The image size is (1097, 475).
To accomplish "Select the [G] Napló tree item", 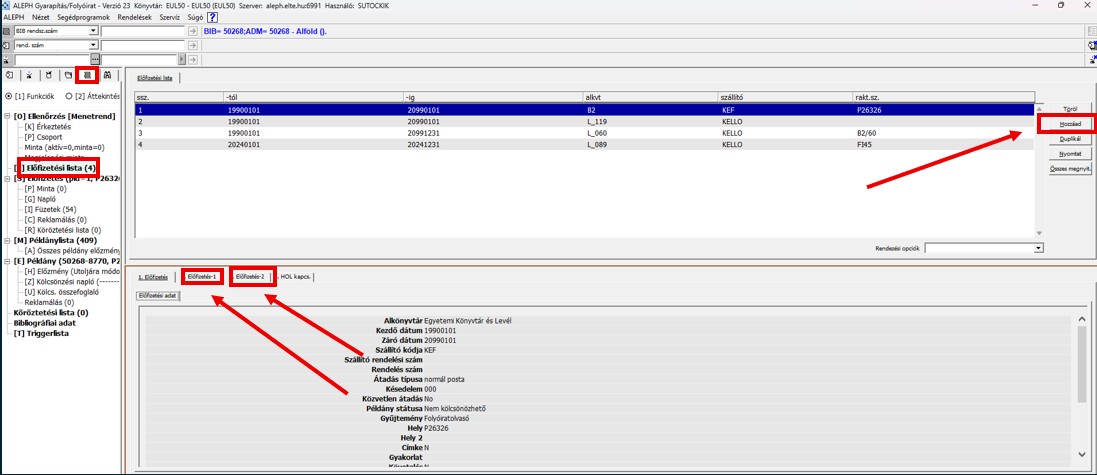I will [41, 199].
